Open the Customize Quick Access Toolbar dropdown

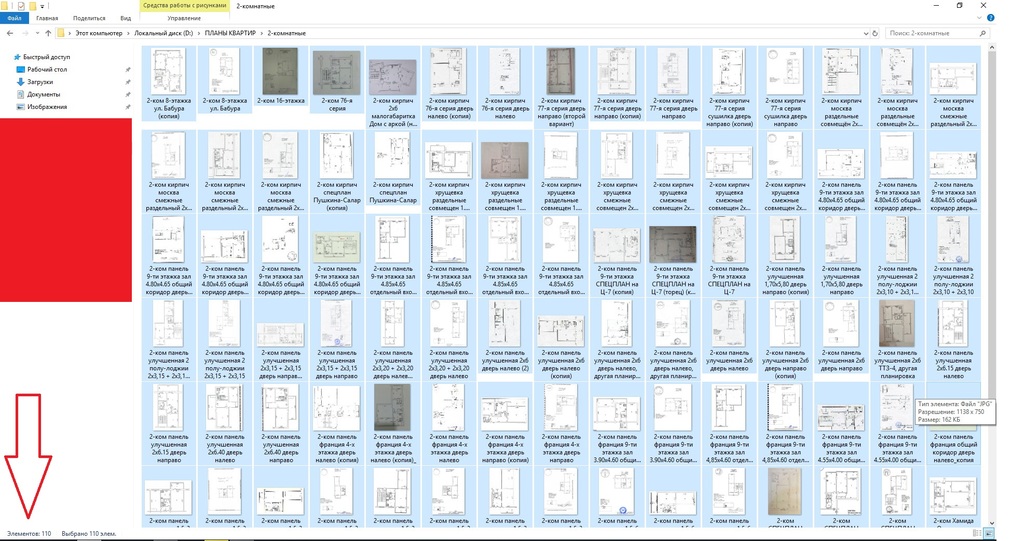click(x=43, y=5)
